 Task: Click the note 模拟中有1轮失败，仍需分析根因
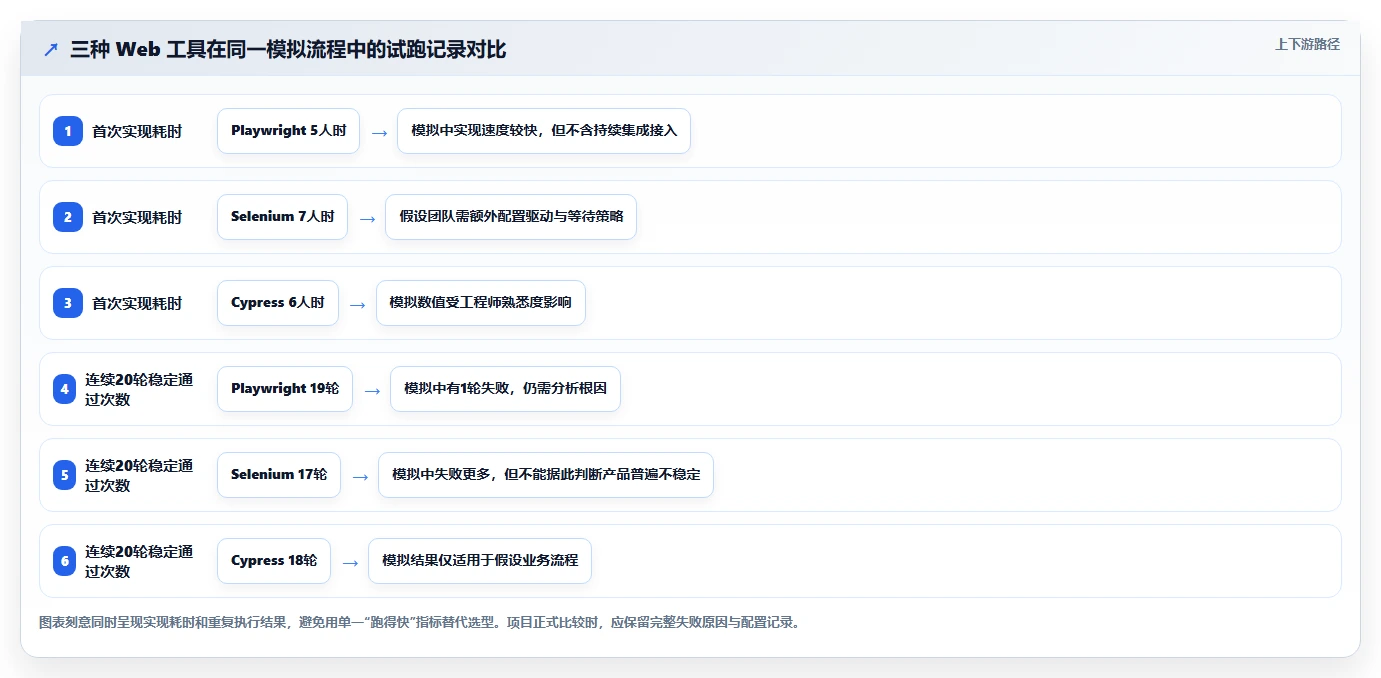pos(505,389)
